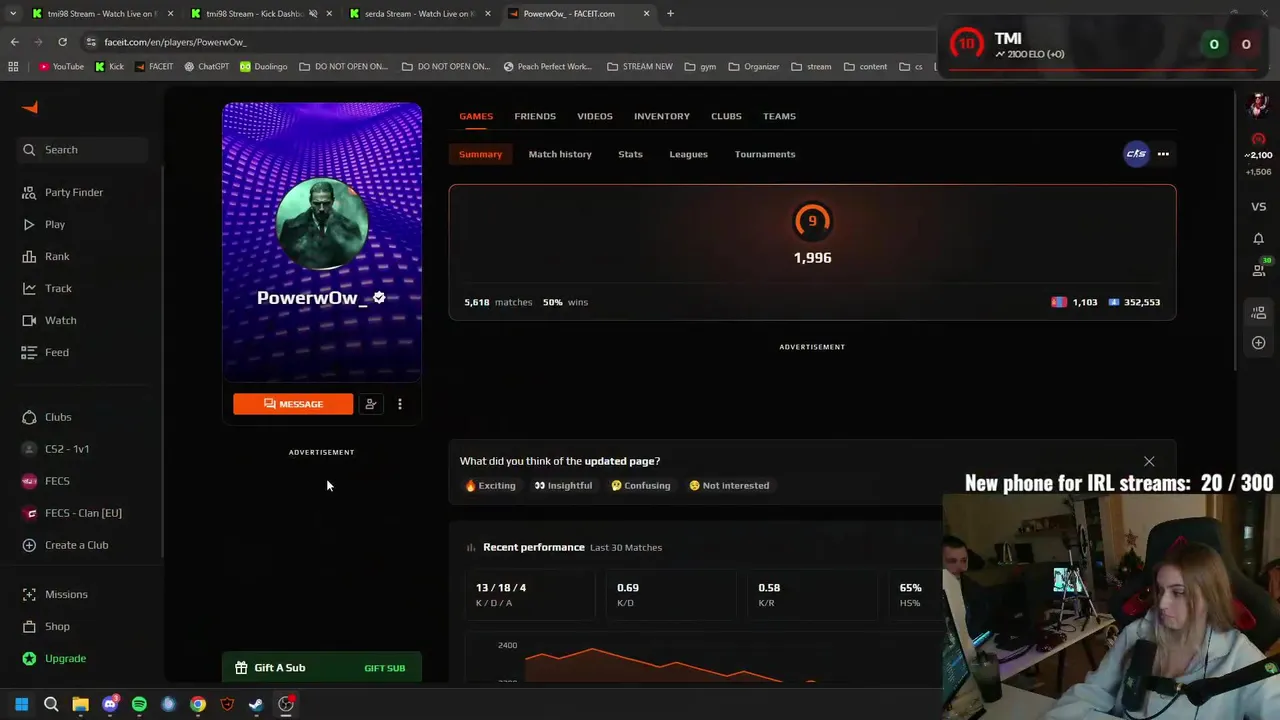This screenshot has width=1280, height=720.
Task: Open the Duolingo bookmark
Action: click(264, 67)
